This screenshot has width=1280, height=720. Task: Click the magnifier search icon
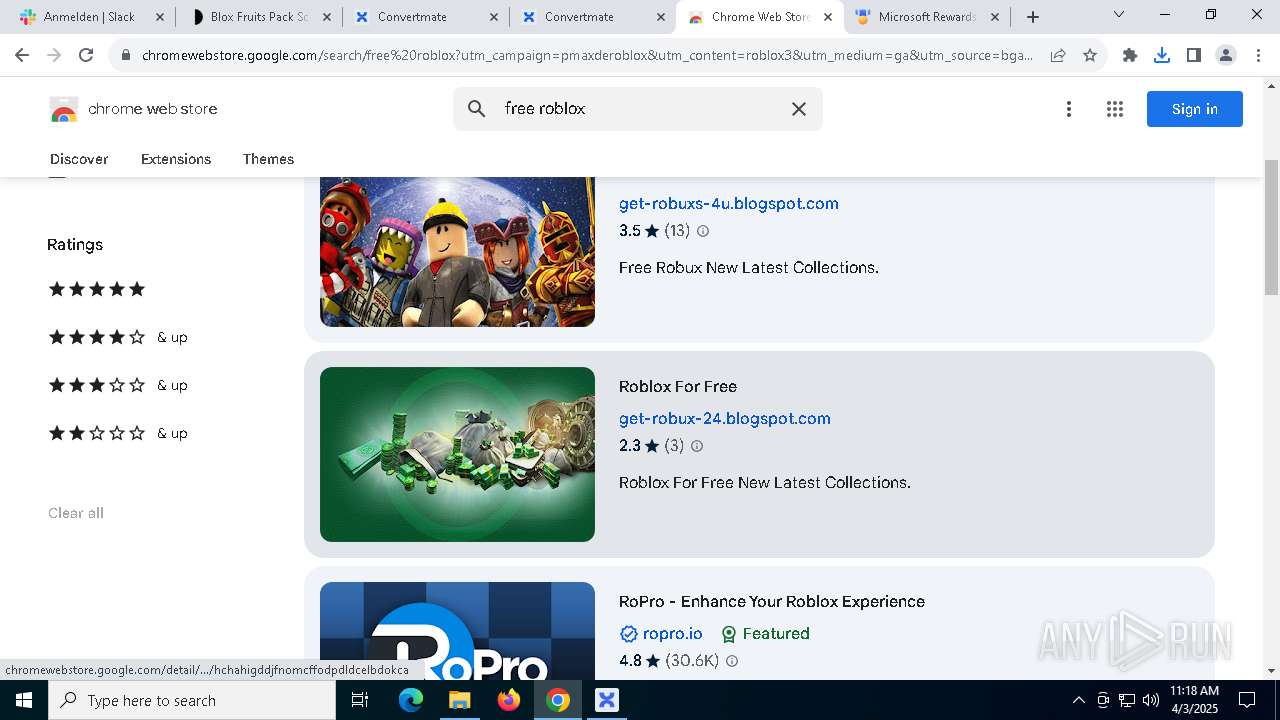tap(477, 109)
